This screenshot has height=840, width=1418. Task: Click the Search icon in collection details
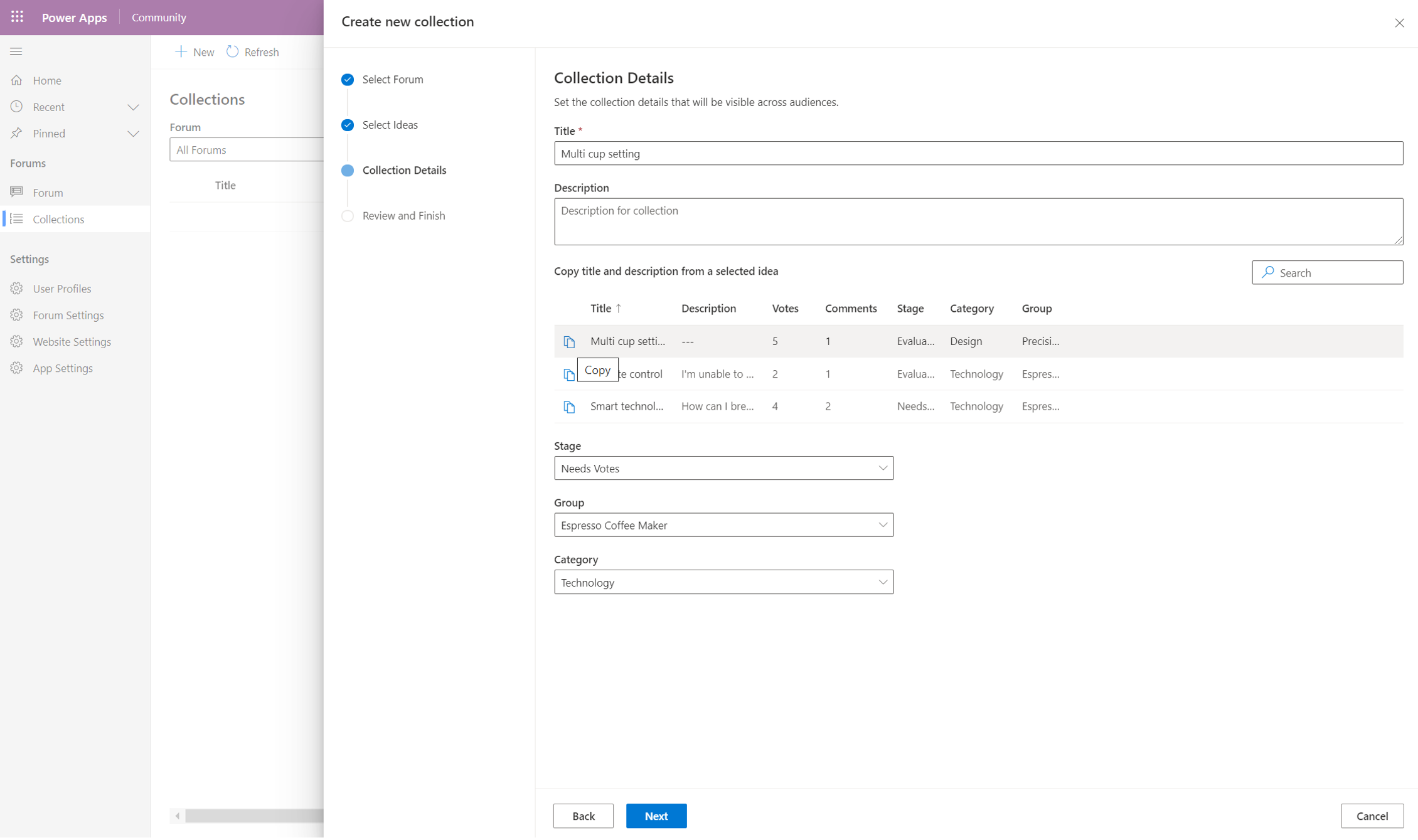(x=1269, y=272)
